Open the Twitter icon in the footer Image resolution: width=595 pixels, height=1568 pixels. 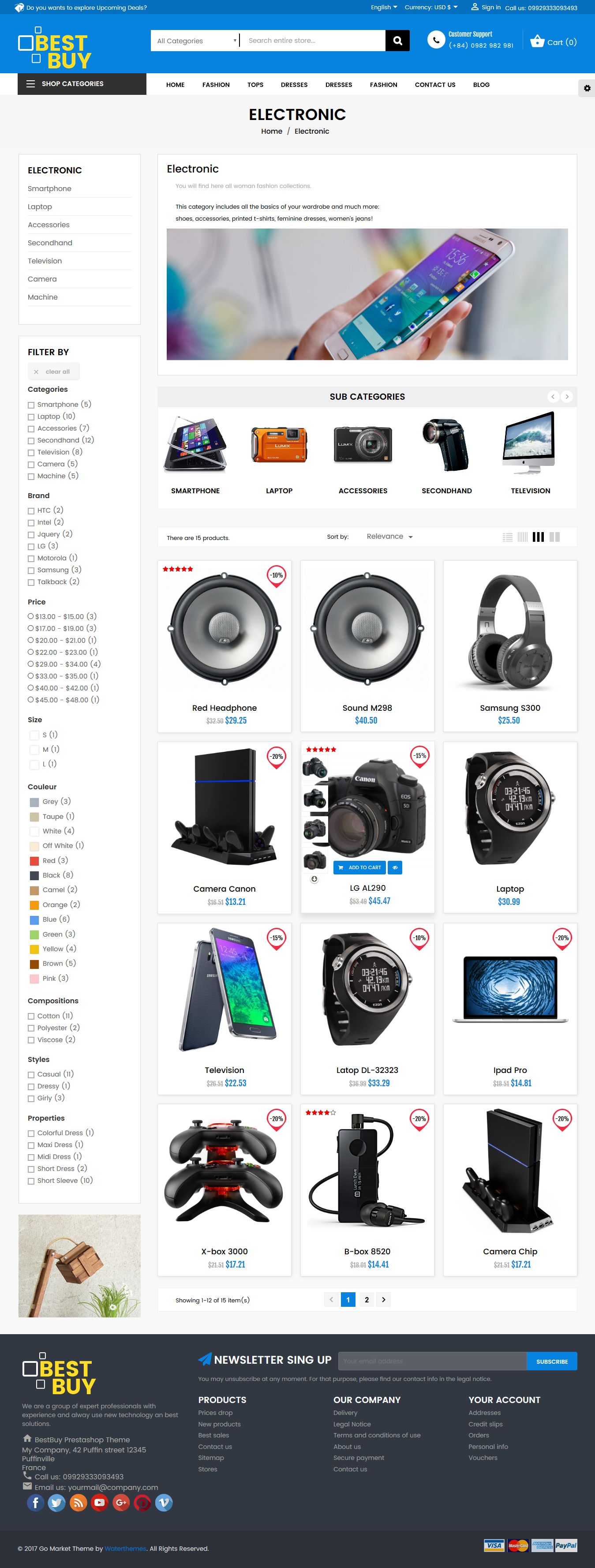(56, 1503)
